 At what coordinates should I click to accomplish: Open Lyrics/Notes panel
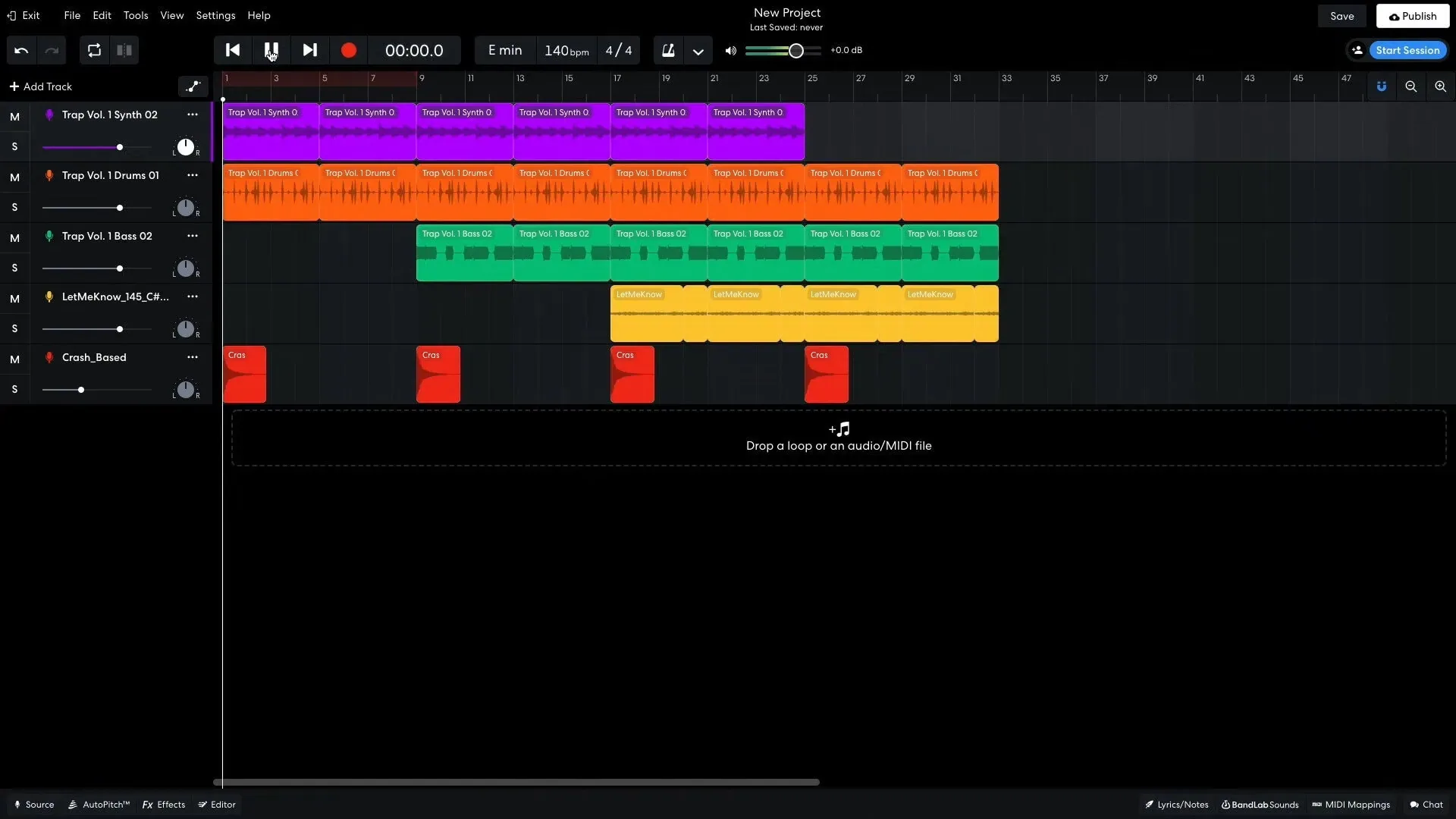(1177, 805)
